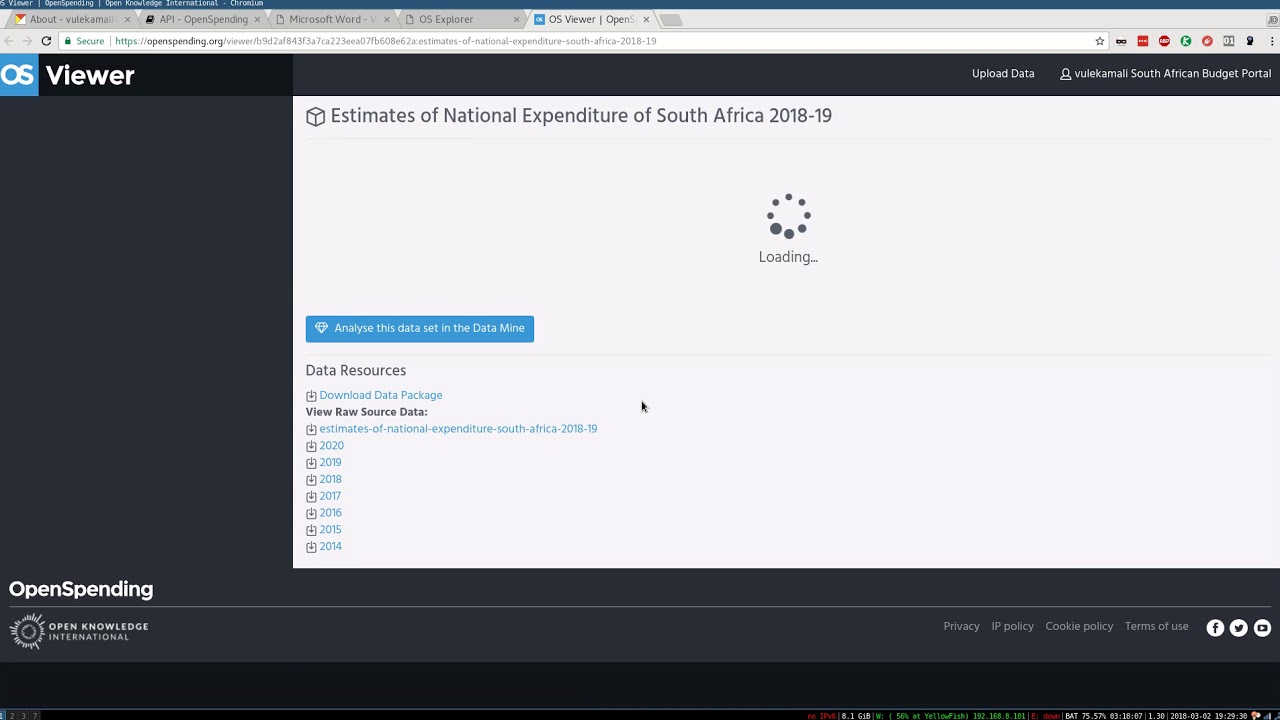Open the 2015 raw source link

[330, 530]
